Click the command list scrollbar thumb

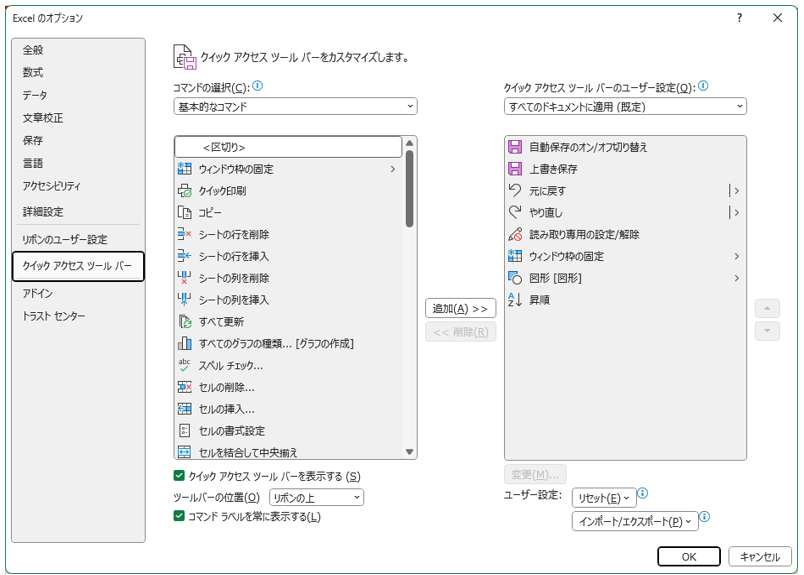coord(409,188)
